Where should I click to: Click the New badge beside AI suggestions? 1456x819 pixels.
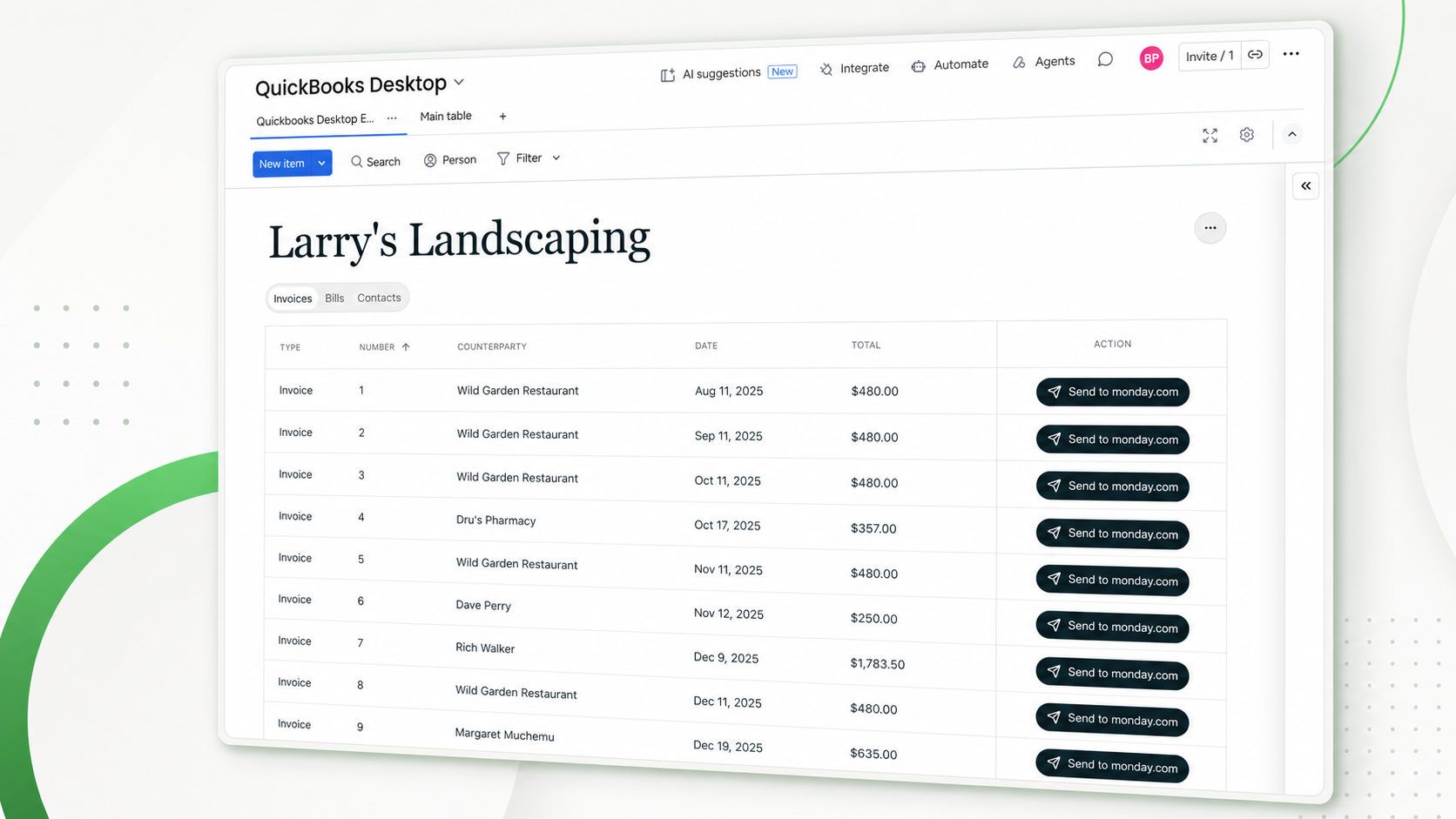[x=782, y=71]
